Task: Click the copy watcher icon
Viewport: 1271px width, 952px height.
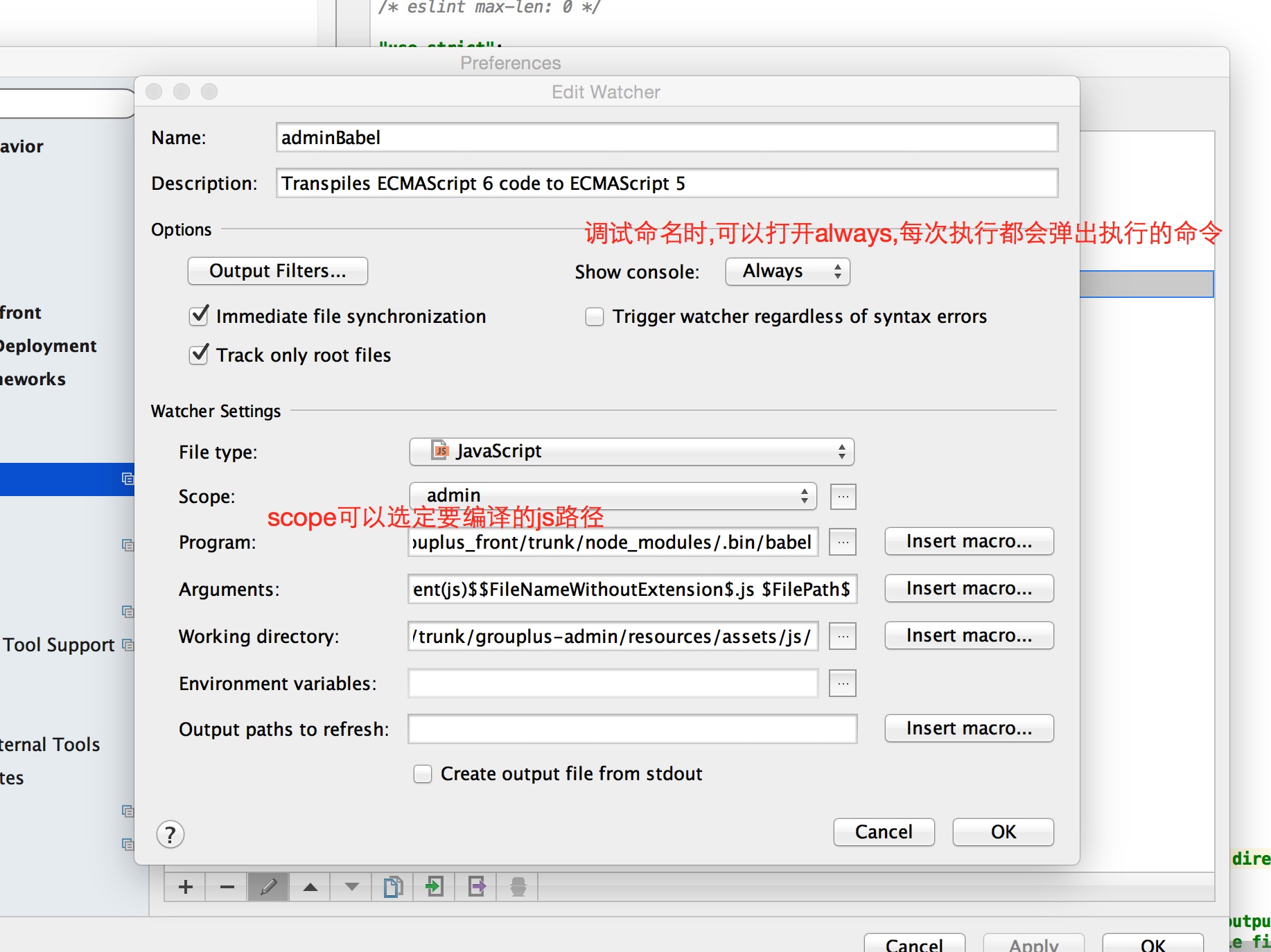Action: [x=393, y=887]
